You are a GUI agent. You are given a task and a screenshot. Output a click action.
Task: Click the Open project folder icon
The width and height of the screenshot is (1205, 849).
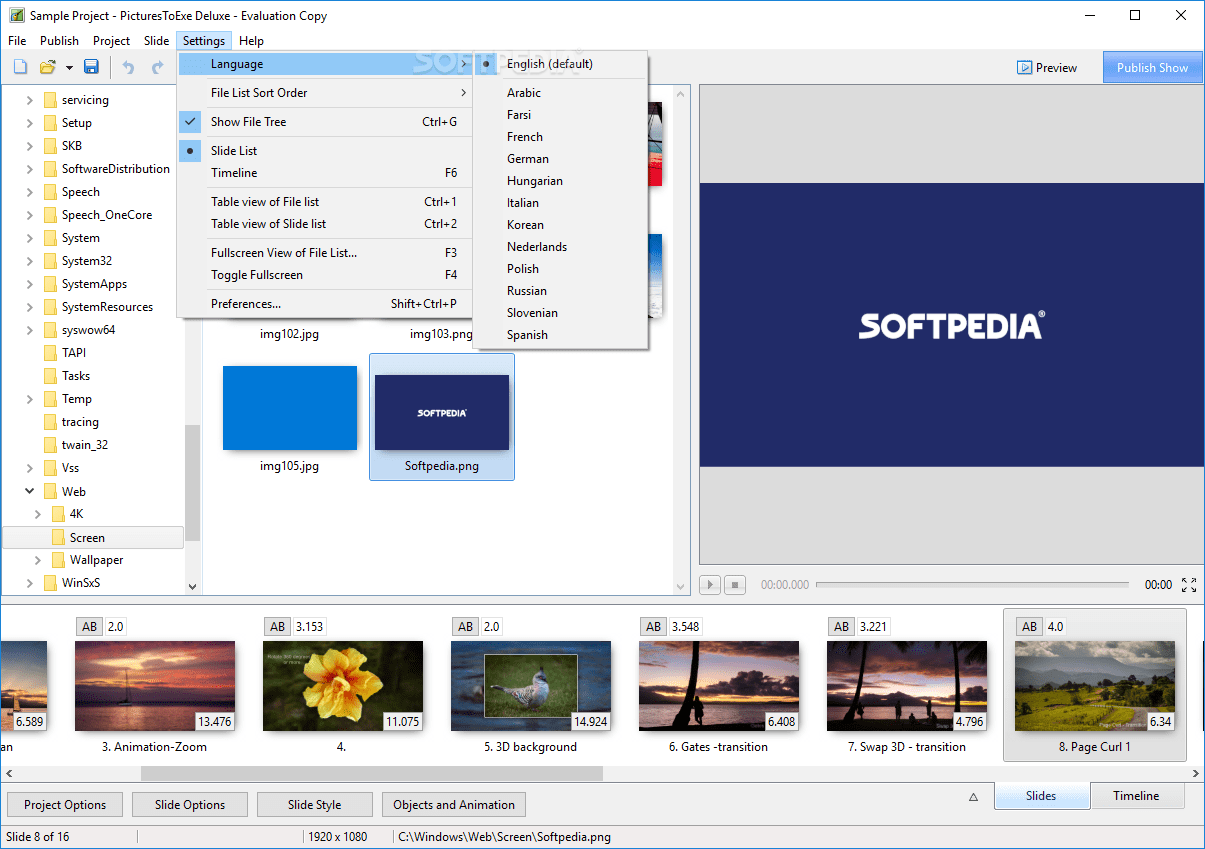47,67
